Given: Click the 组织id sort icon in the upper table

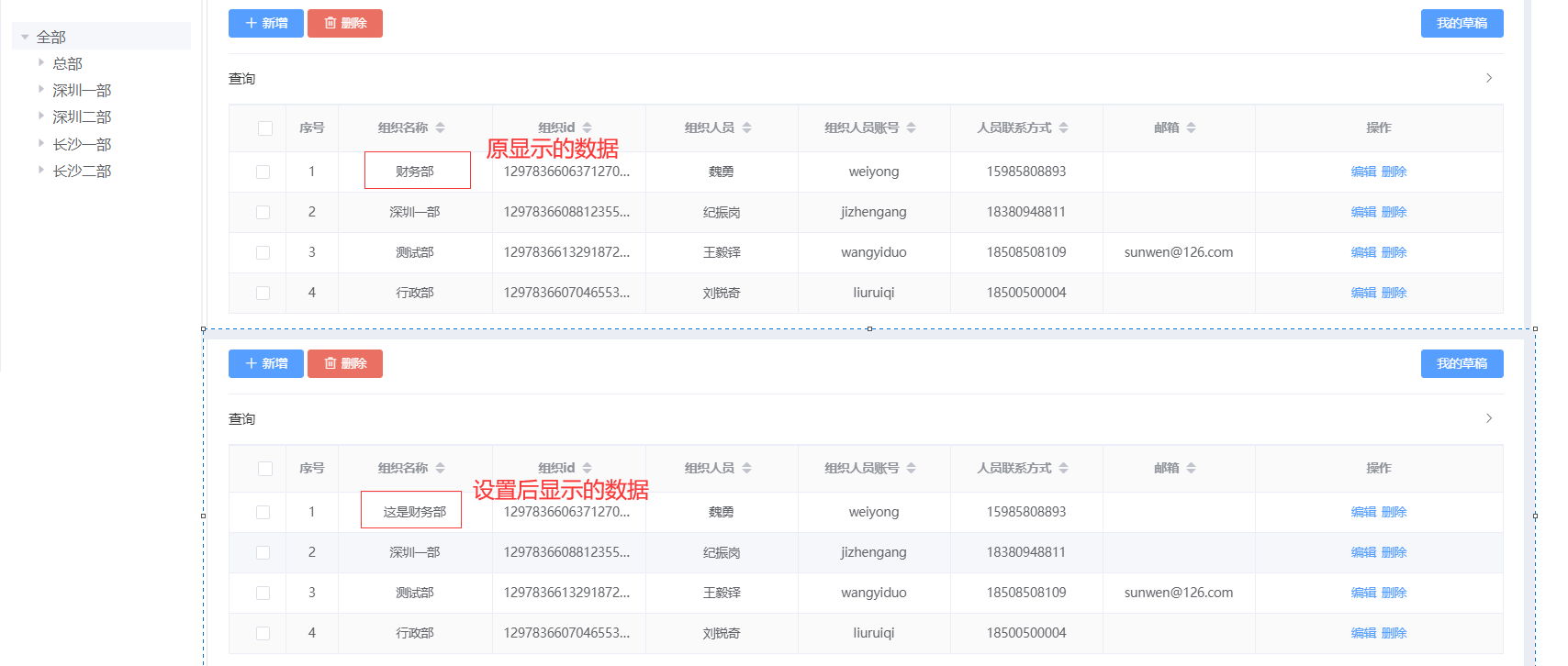Looking at the screenshot, I should click(x=587, y=128).
